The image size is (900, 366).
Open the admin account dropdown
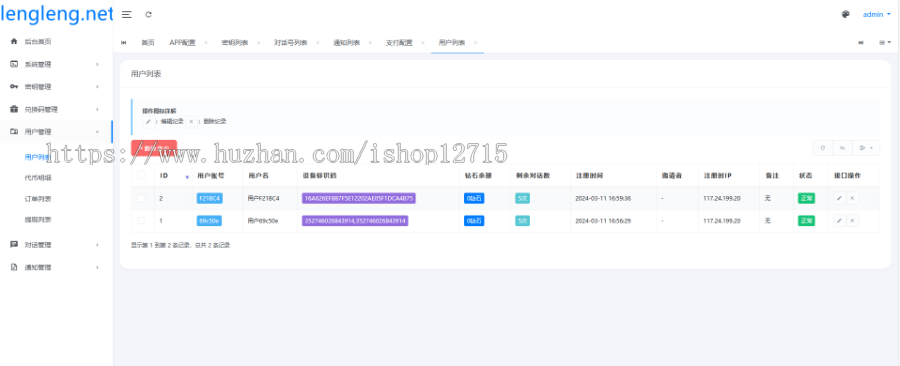click(x=876, y=15)
